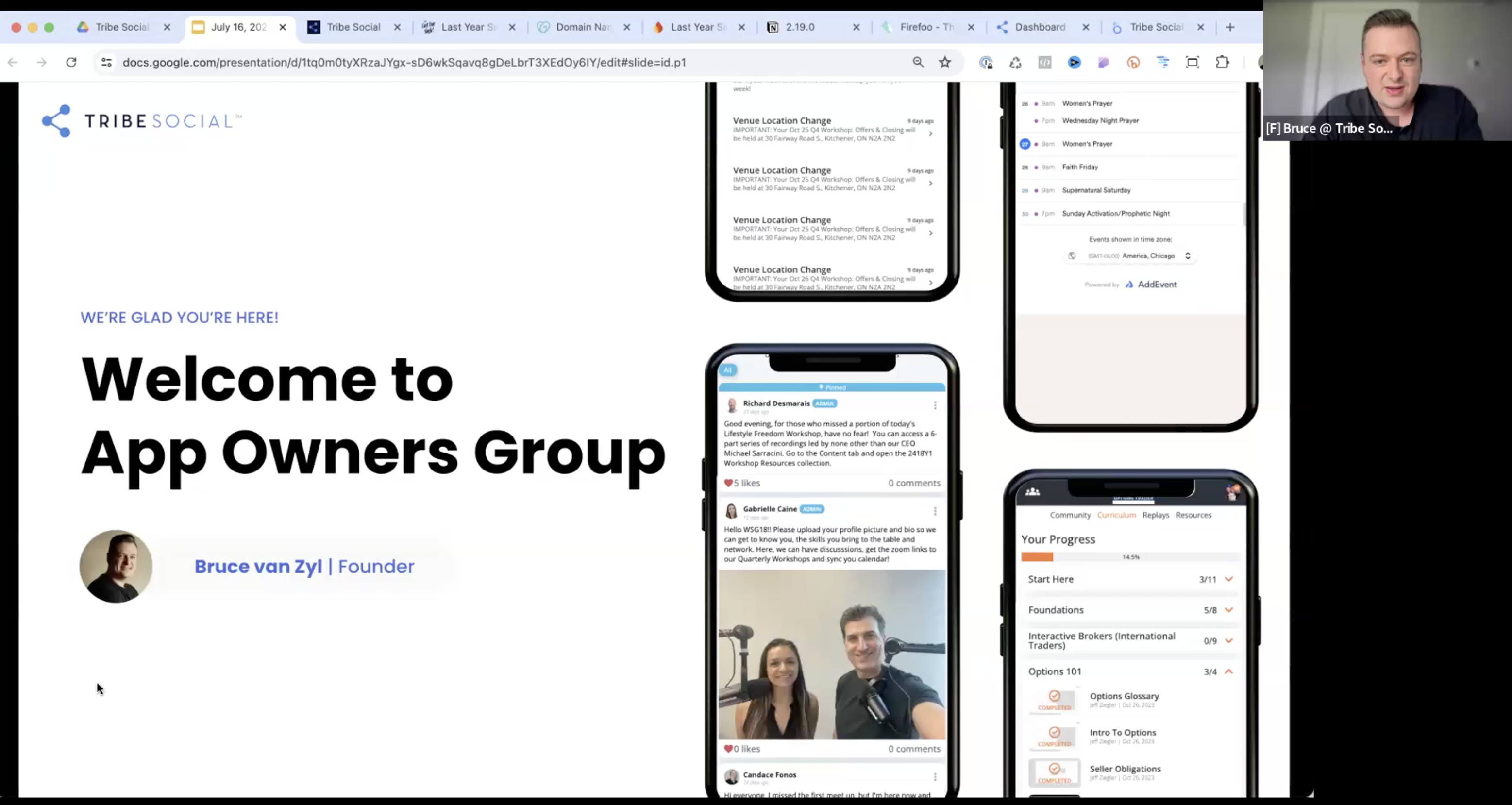Screen dimensions: 1512x805
Task: Close the 2.19.0 tab
Action: [856, 27]
